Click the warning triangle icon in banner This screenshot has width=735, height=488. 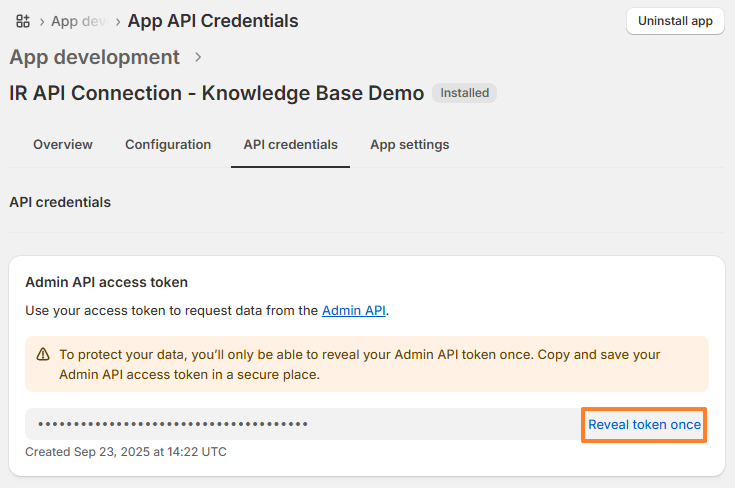[x=43, y=354]
